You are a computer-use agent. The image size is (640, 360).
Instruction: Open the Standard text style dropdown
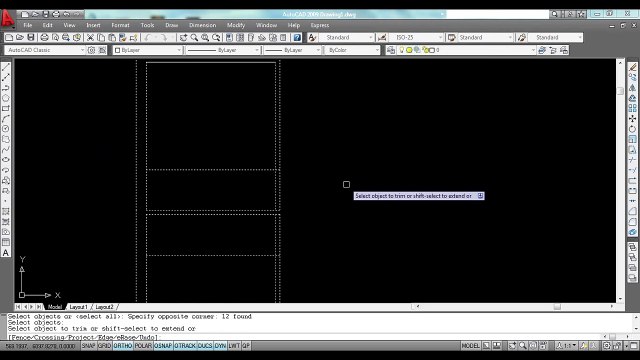(x=346, y=38)
